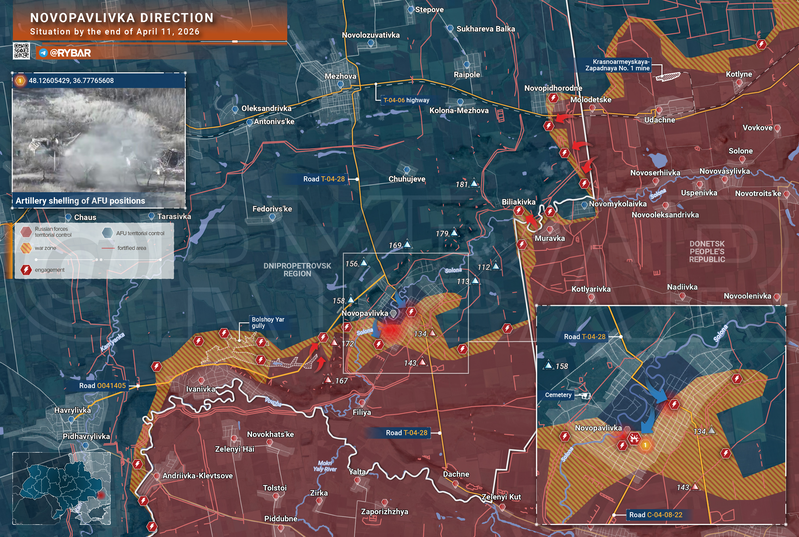
Task: Click the AFU territorial control blue hexagon
Action: pyautogui.click(x=108, y=233)
